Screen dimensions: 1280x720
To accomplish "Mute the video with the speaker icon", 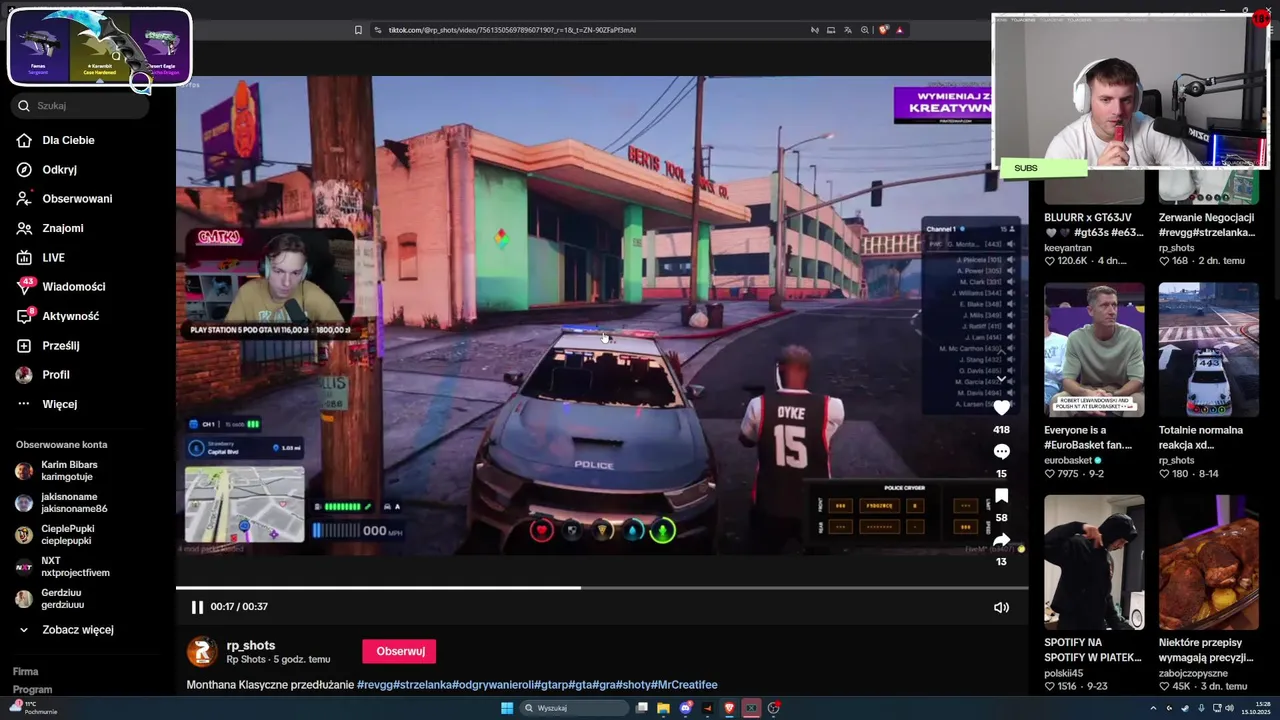I will coord(1001,607).
